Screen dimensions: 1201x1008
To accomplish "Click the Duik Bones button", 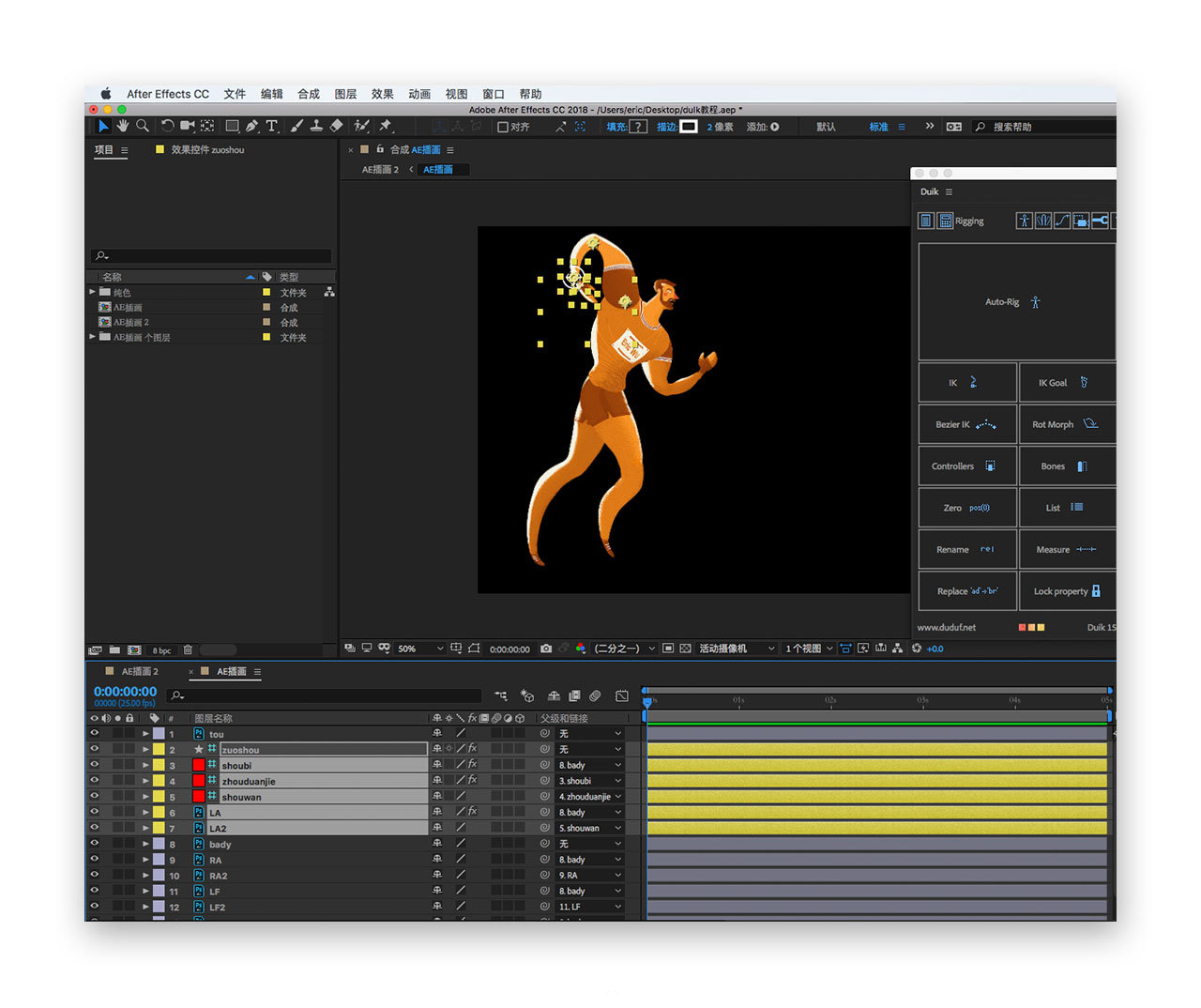I will click(1067, 466).
